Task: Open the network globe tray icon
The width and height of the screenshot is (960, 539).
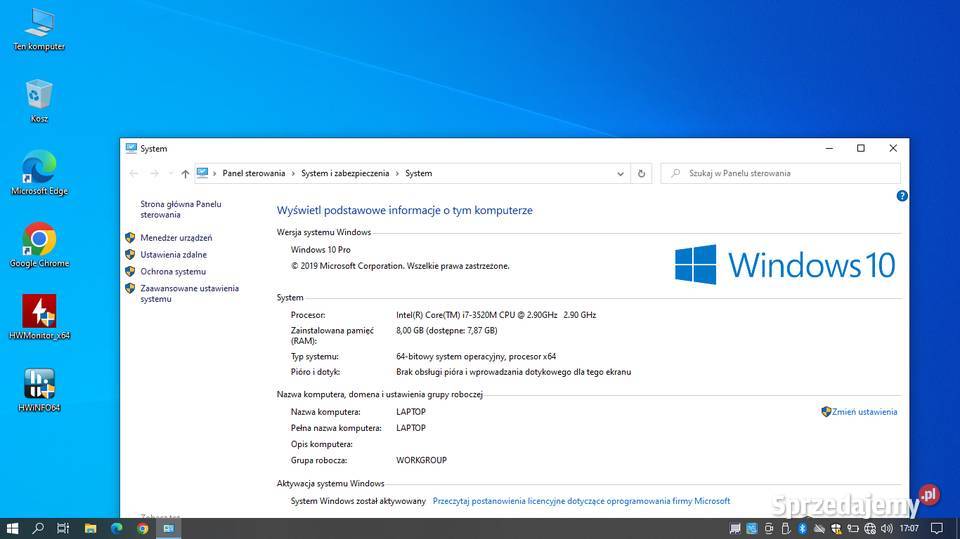Action: (870, 528)
